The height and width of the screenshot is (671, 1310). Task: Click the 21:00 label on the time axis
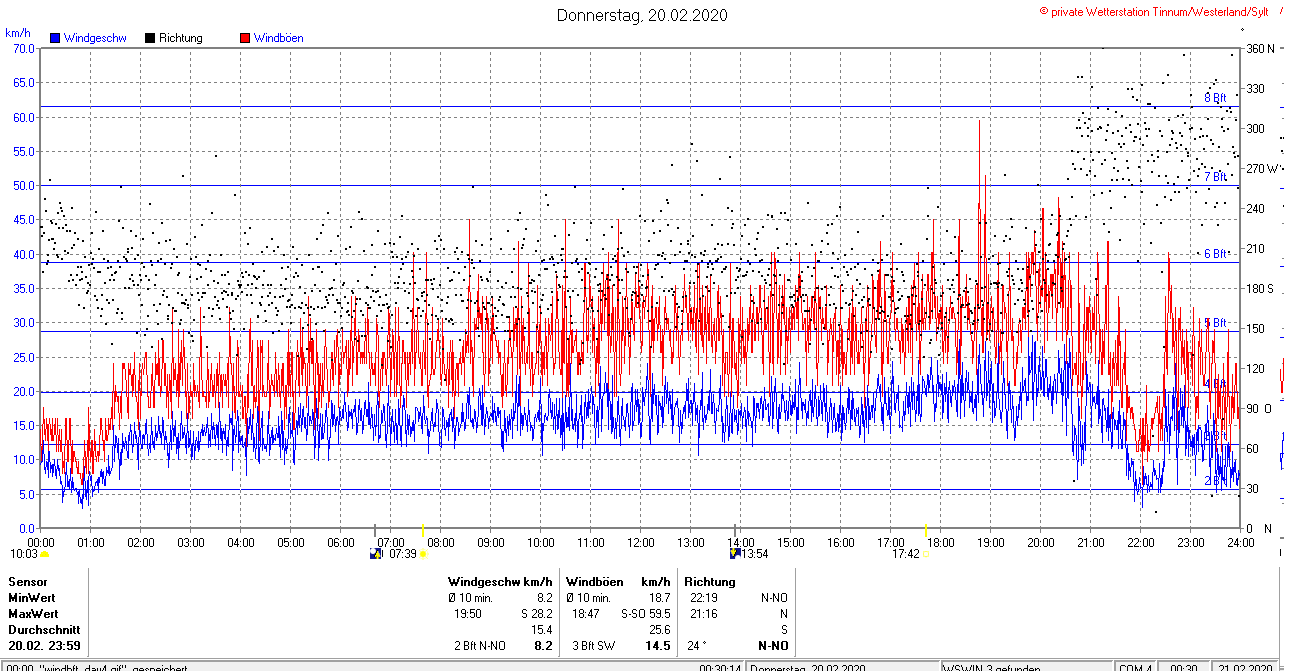point(1091,542)
